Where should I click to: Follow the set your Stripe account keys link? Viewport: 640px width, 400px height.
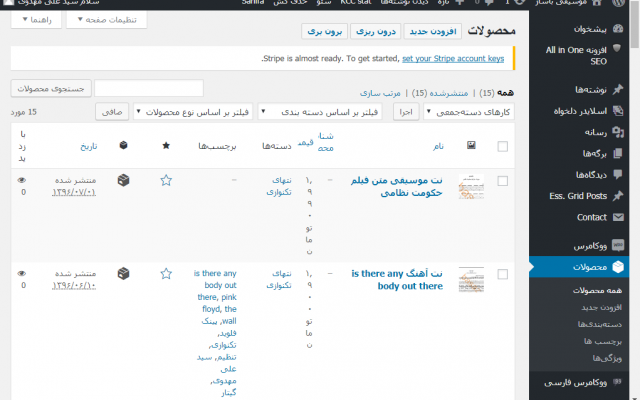click(453, 58)
